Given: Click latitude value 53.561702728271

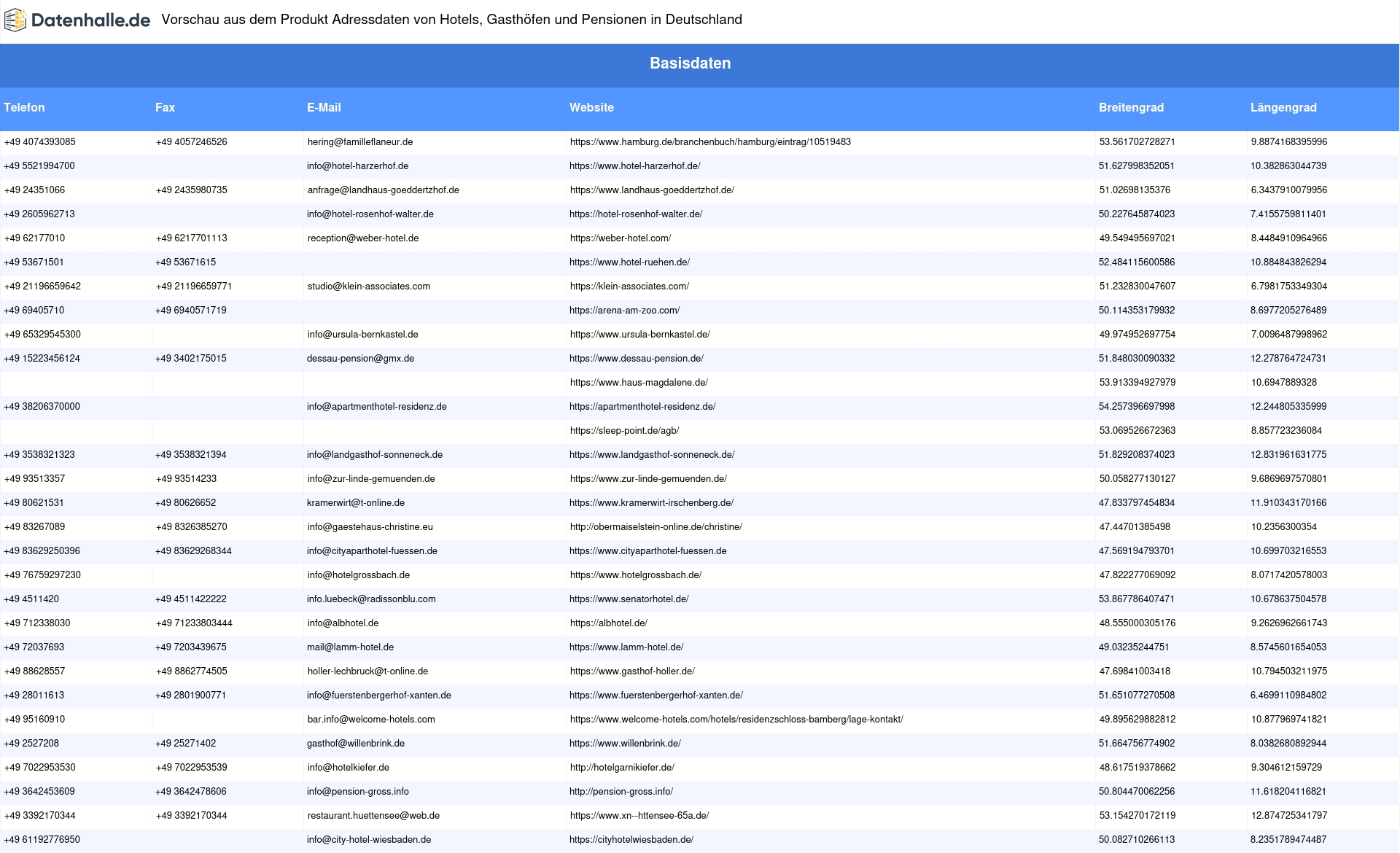Looking at the screenshot, I should click(1137, 142).
